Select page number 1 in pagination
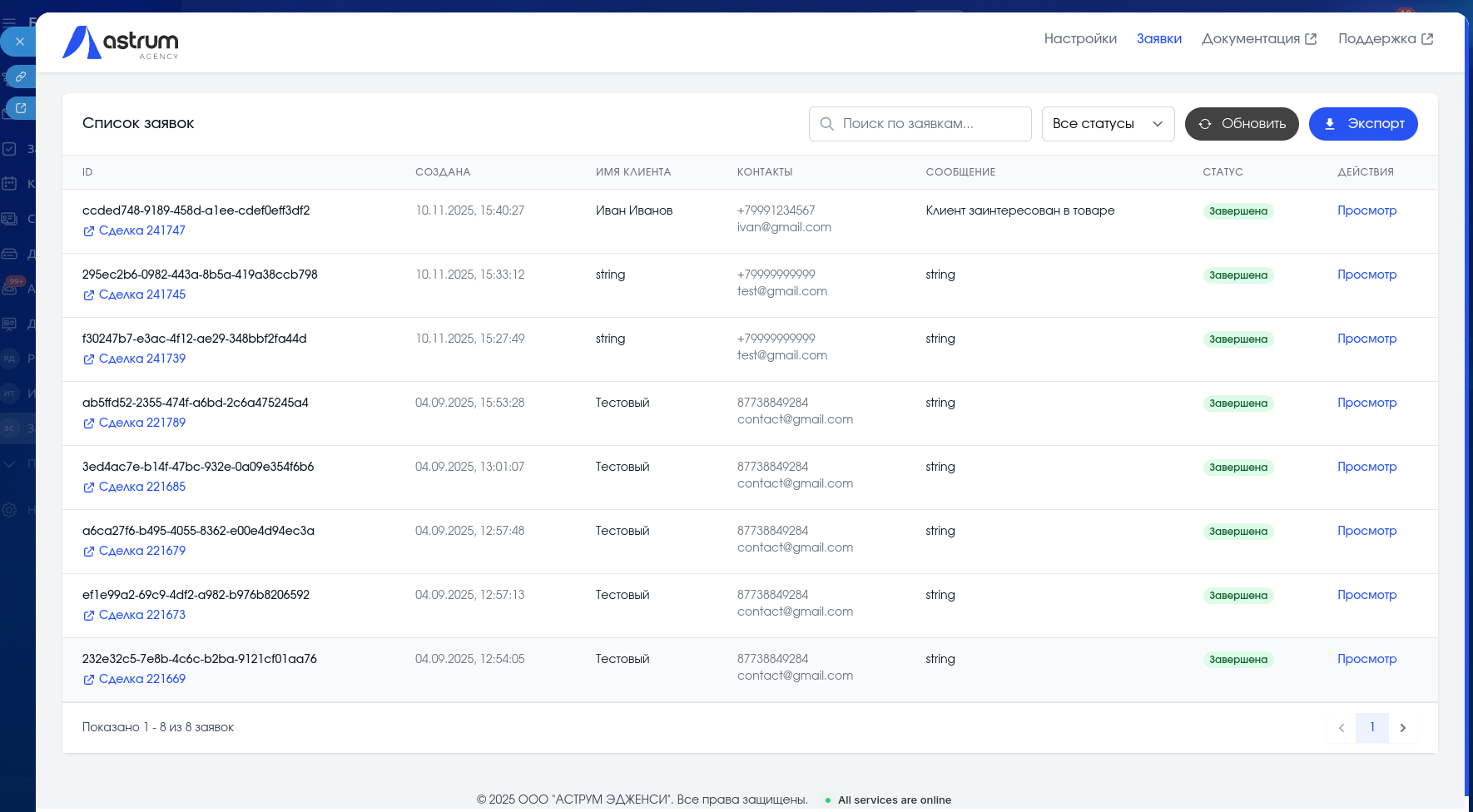The image size is (1473, 812). [1371, 727]
